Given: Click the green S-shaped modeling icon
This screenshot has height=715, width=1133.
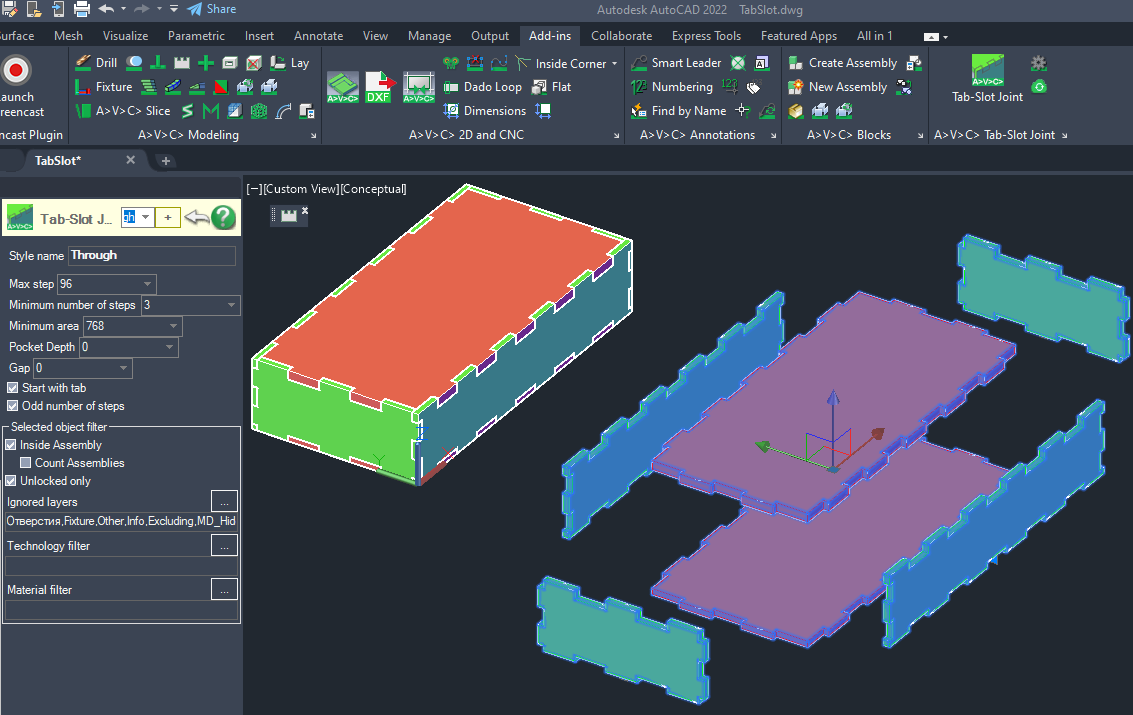Looking at the screenshot, I should click(x=187, y=110).
